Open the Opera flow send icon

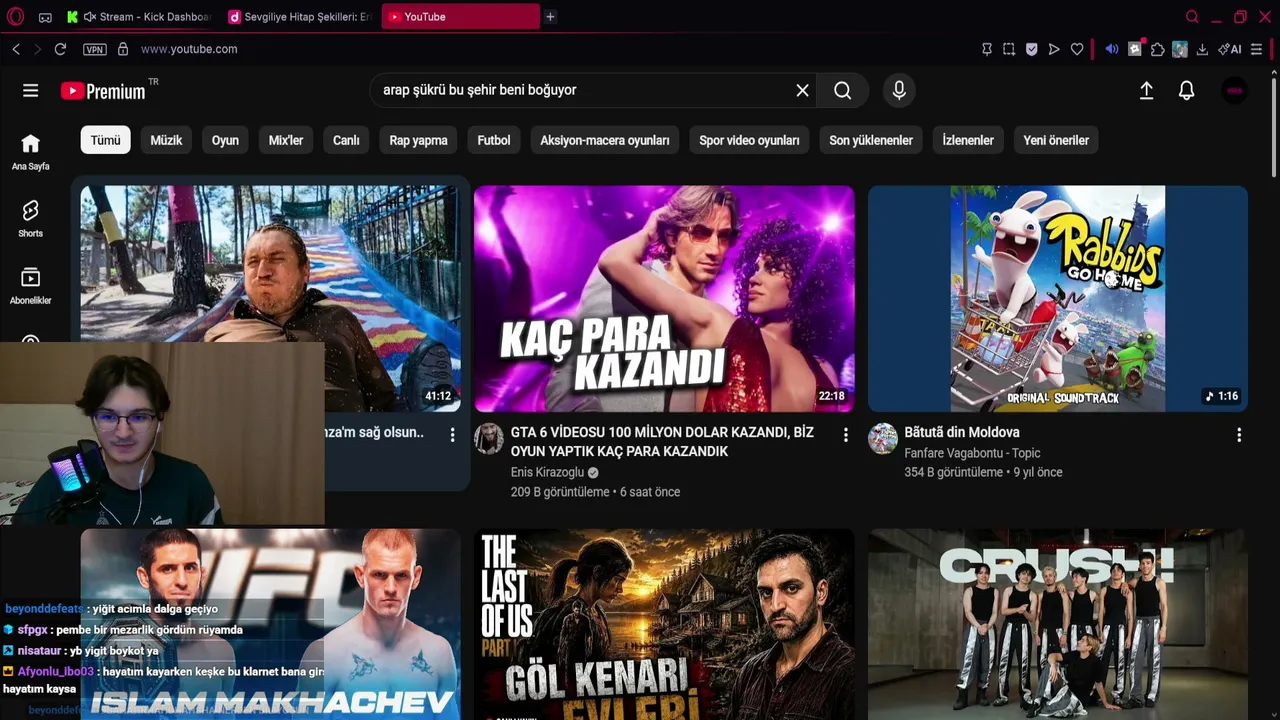click(1054, 49)
